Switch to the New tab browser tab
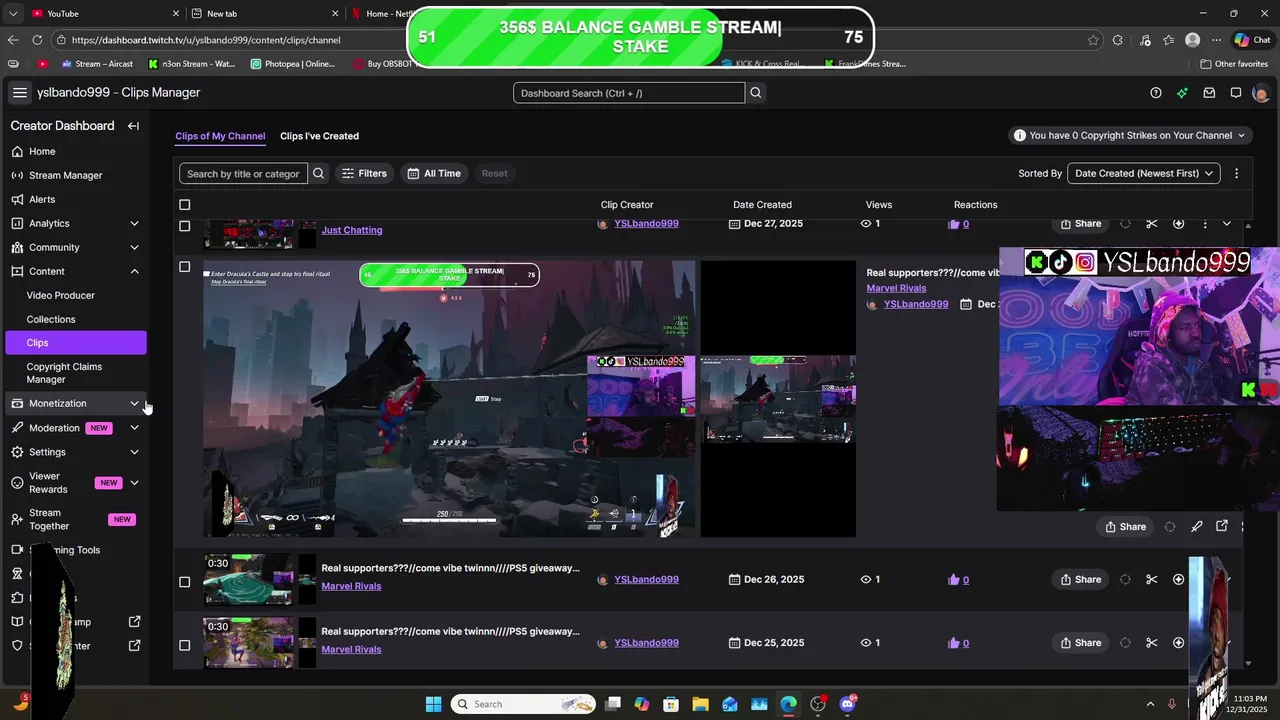1280x720 pixels. [x=267, y=14]
